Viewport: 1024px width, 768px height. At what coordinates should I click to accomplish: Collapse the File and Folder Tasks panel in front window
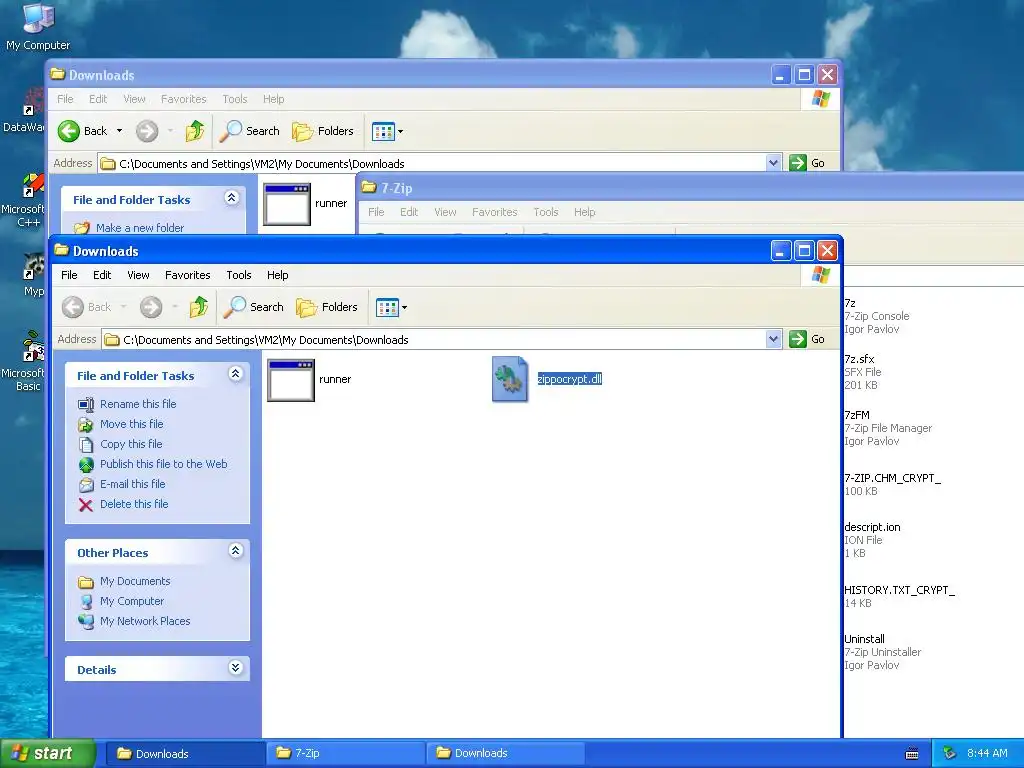tap(236, 374)
